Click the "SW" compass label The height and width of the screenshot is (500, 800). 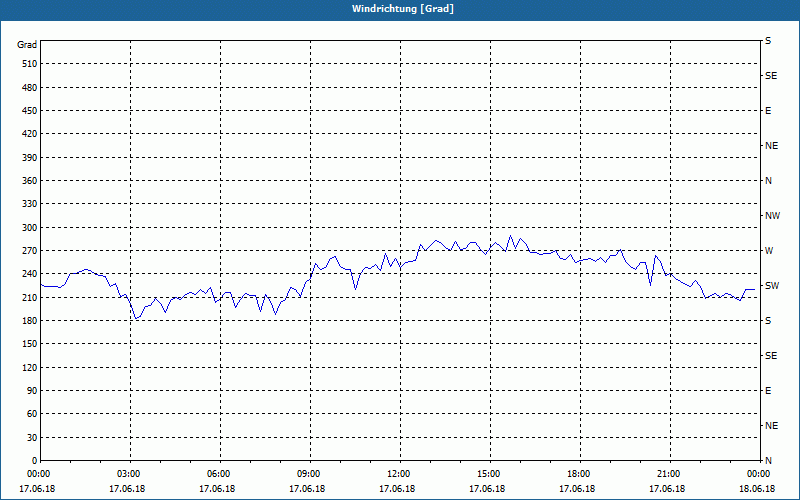772,286
